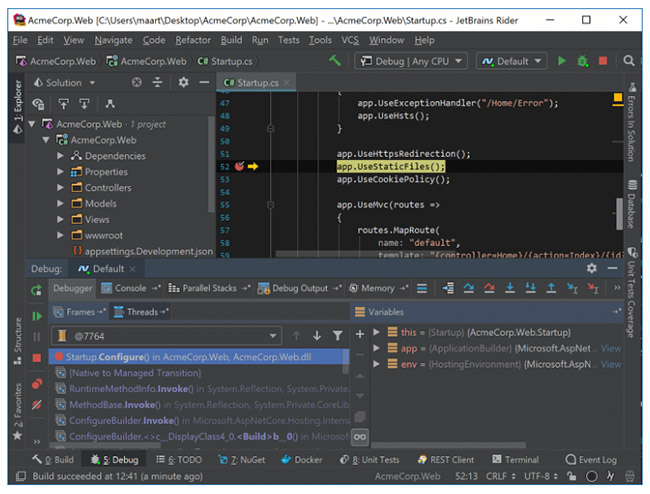Click the editor vertical scrollbar thumb
This screenshot has width=650, height=494.
click(619, 213)
